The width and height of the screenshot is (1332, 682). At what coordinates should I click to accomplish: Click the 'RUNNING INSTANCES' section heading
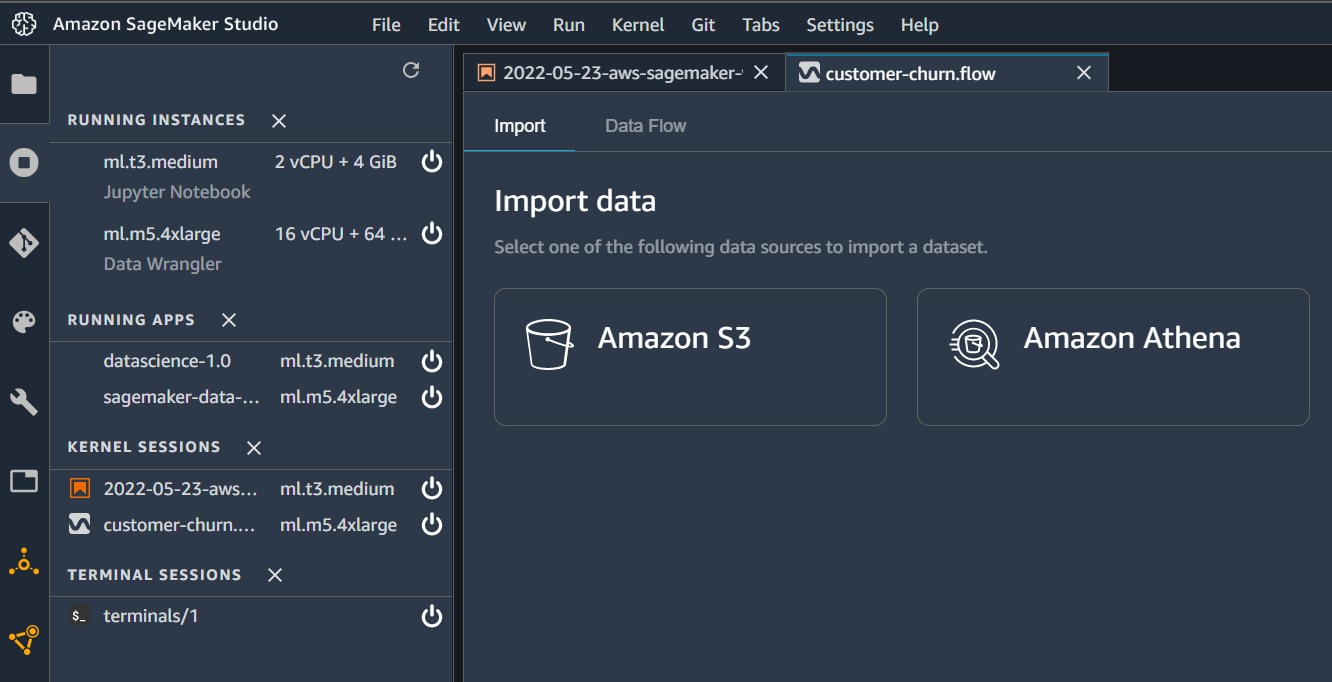tap(156, 120)
